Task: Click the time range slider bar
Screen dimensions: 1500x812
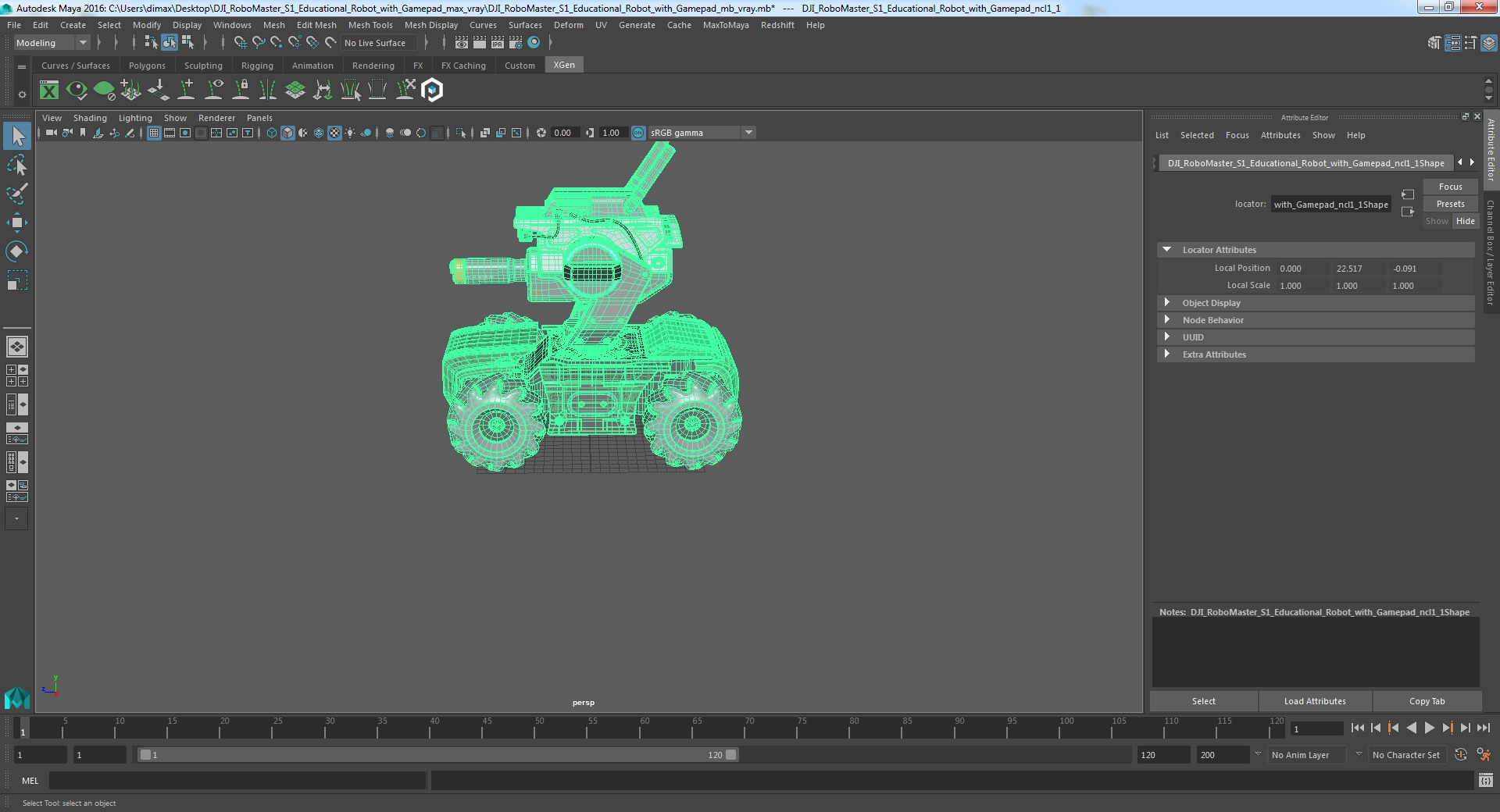Action: pos(437,755)
